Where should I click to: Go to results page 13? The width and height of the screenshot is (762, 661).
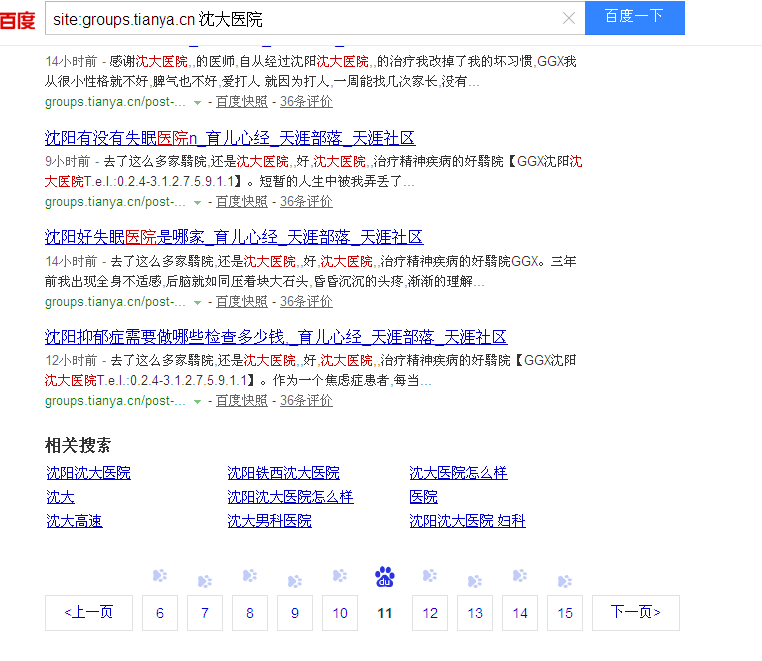[x=475, y=613]
